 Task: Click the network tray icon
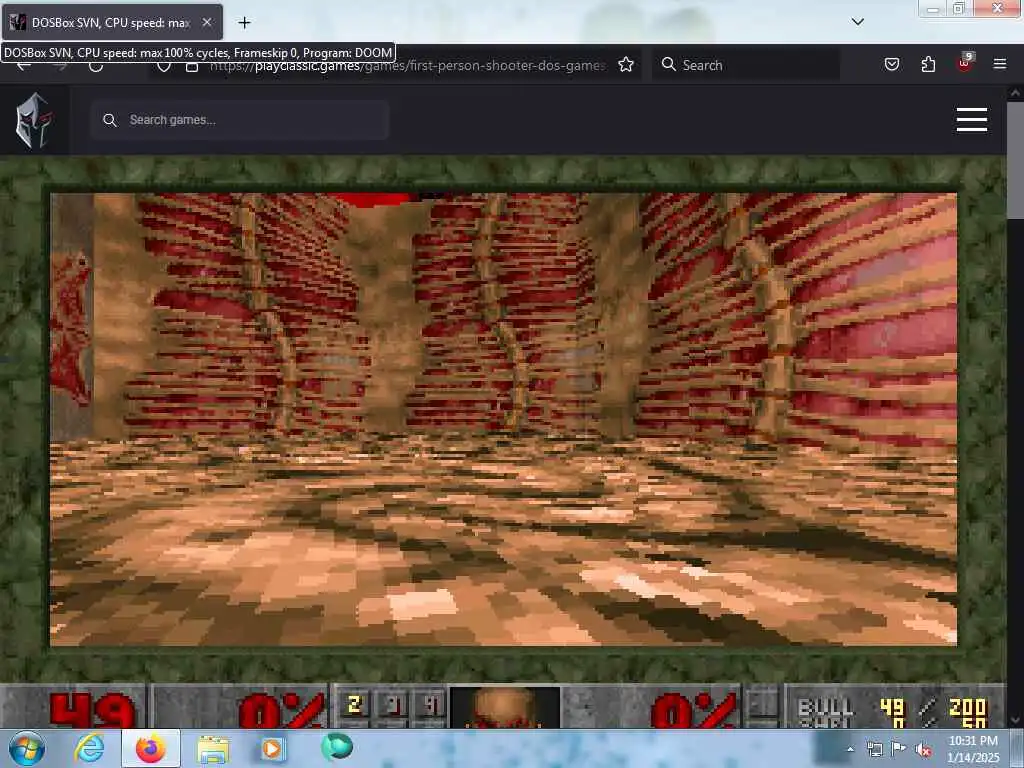click(874, 749)
